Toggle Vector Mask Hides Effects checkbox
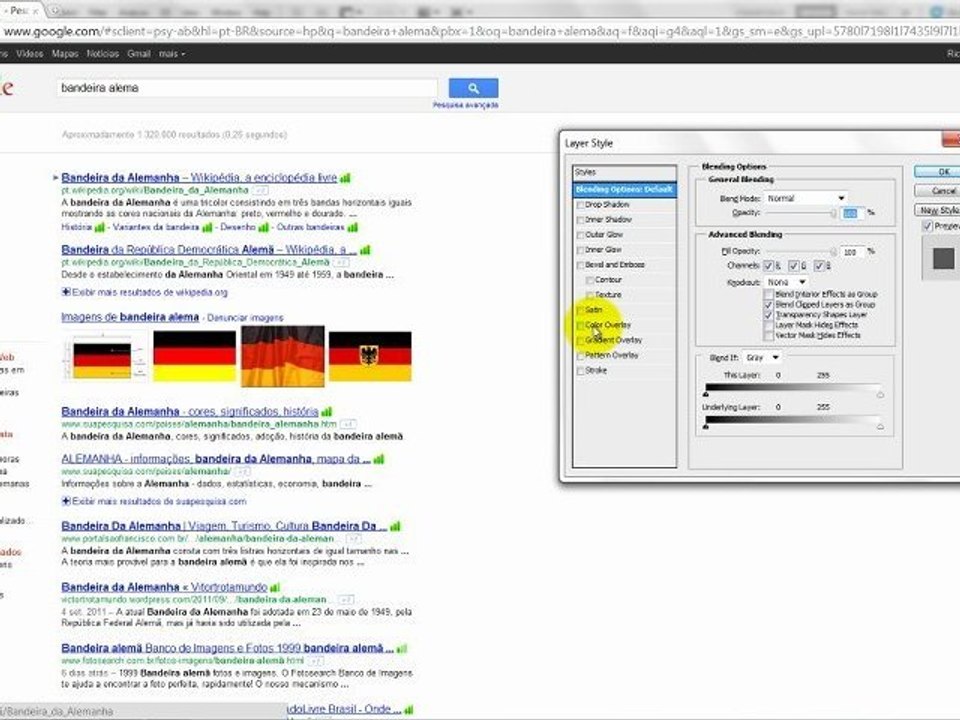The width and height of the screenshot is (960, 720). (768, 336)
